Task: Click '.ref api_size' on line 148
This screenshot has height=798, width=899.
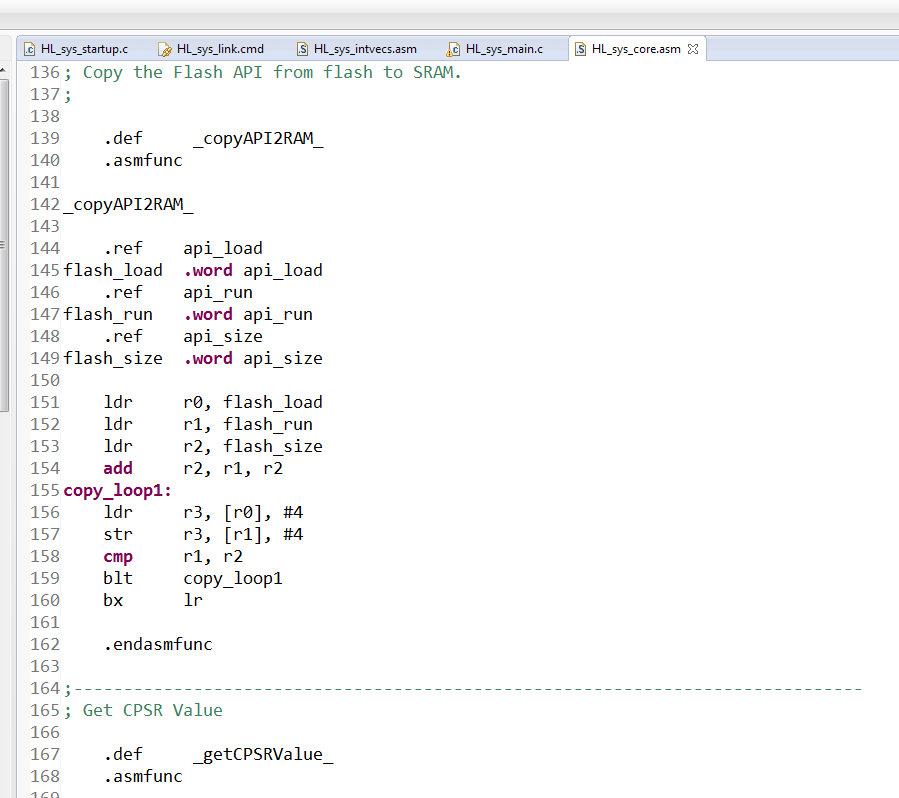Action: pyautogui.click(x=183, y=337)
